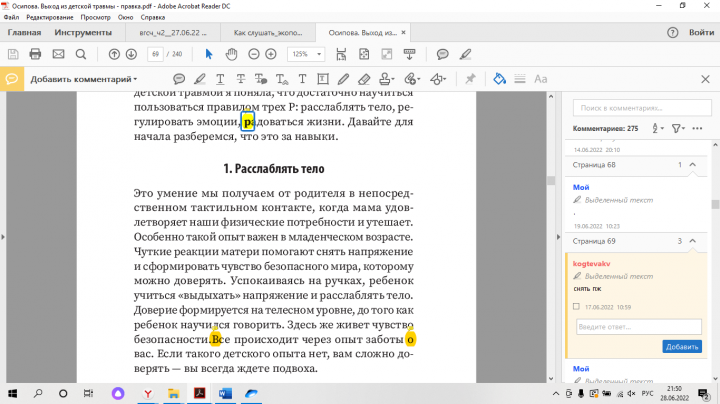
Task: Select the arrow selection tool
Action: (x=209, y=54)
